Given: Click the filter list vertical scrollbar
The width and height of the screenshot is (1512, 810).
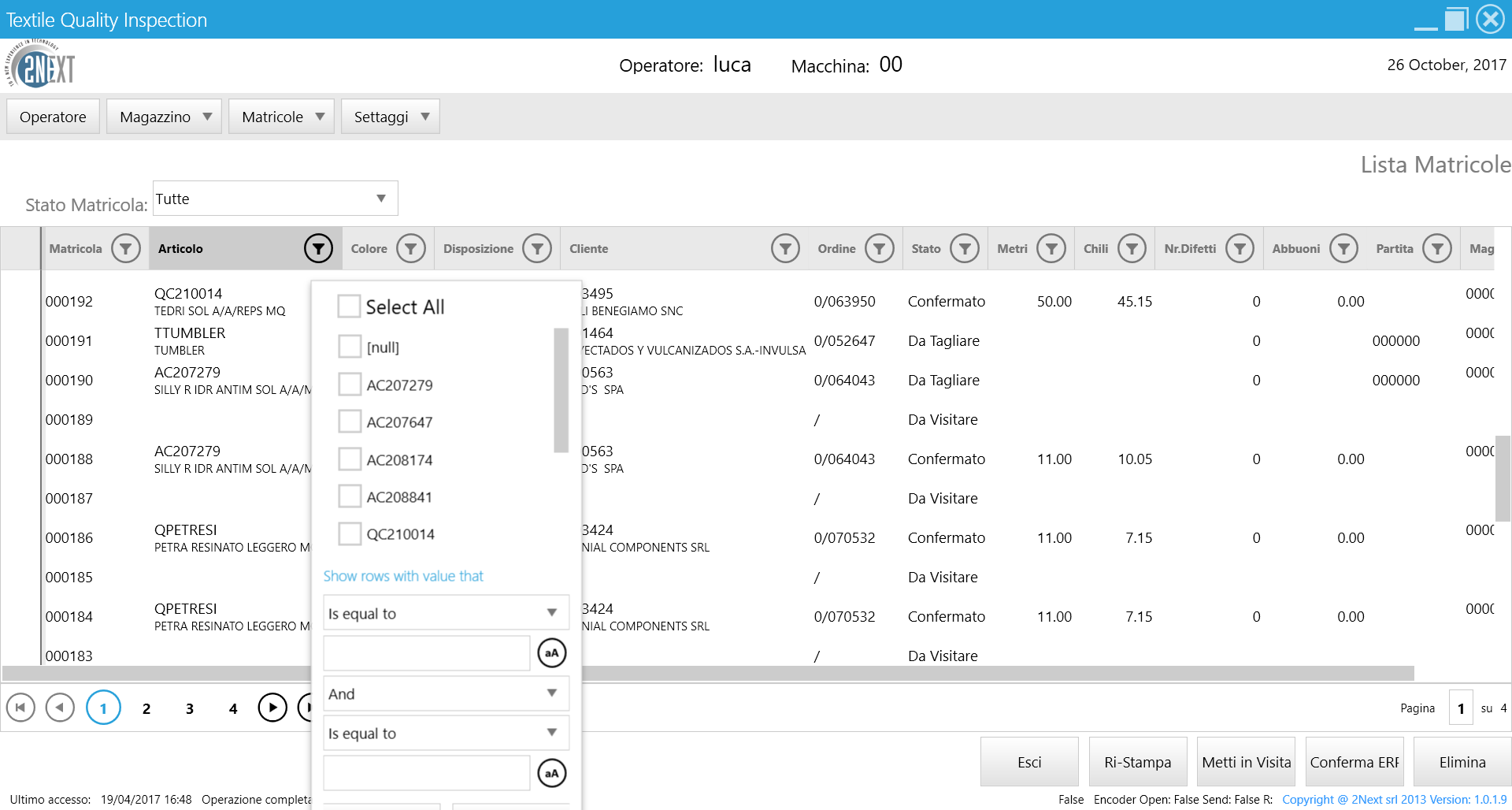Looking at the screenshot, I should (561, 390).
